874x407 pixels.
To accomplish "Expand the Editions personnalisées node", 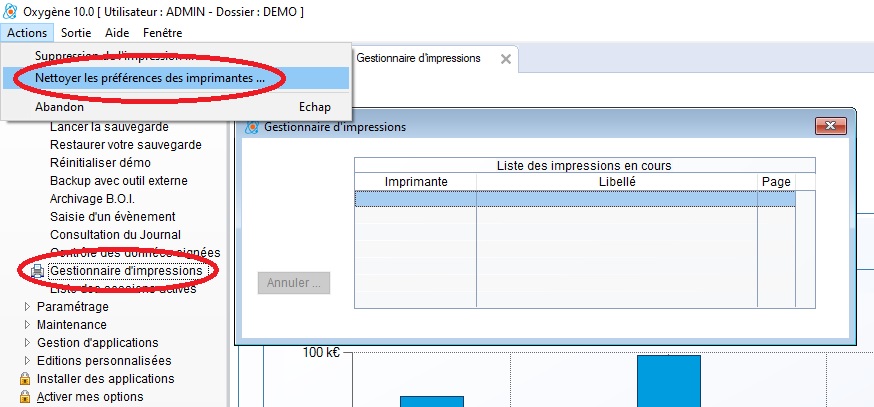I will [27, 361].
